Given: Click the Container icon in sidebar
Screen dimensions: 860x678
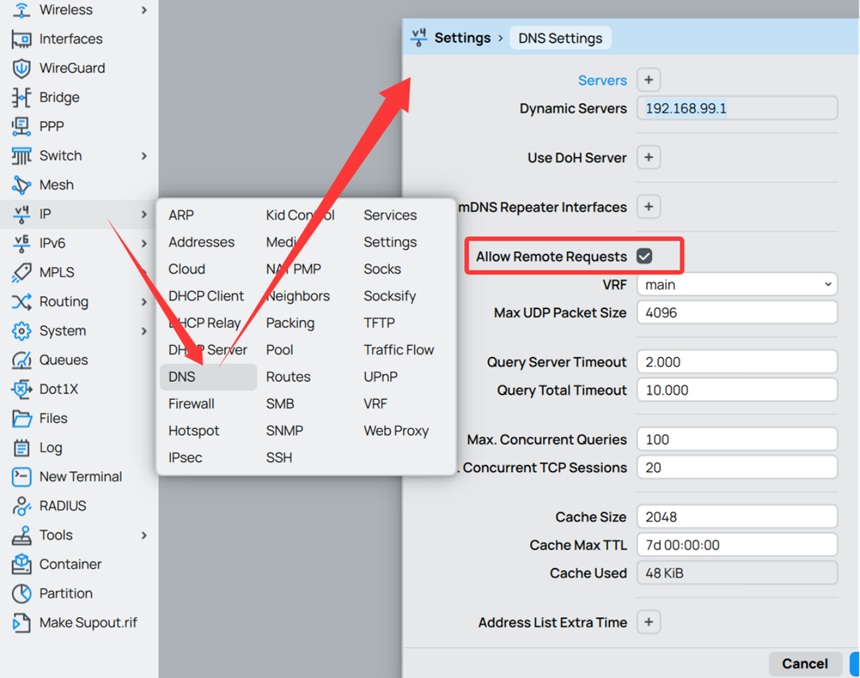Looking at the screenshot, I should click(21, 564).
